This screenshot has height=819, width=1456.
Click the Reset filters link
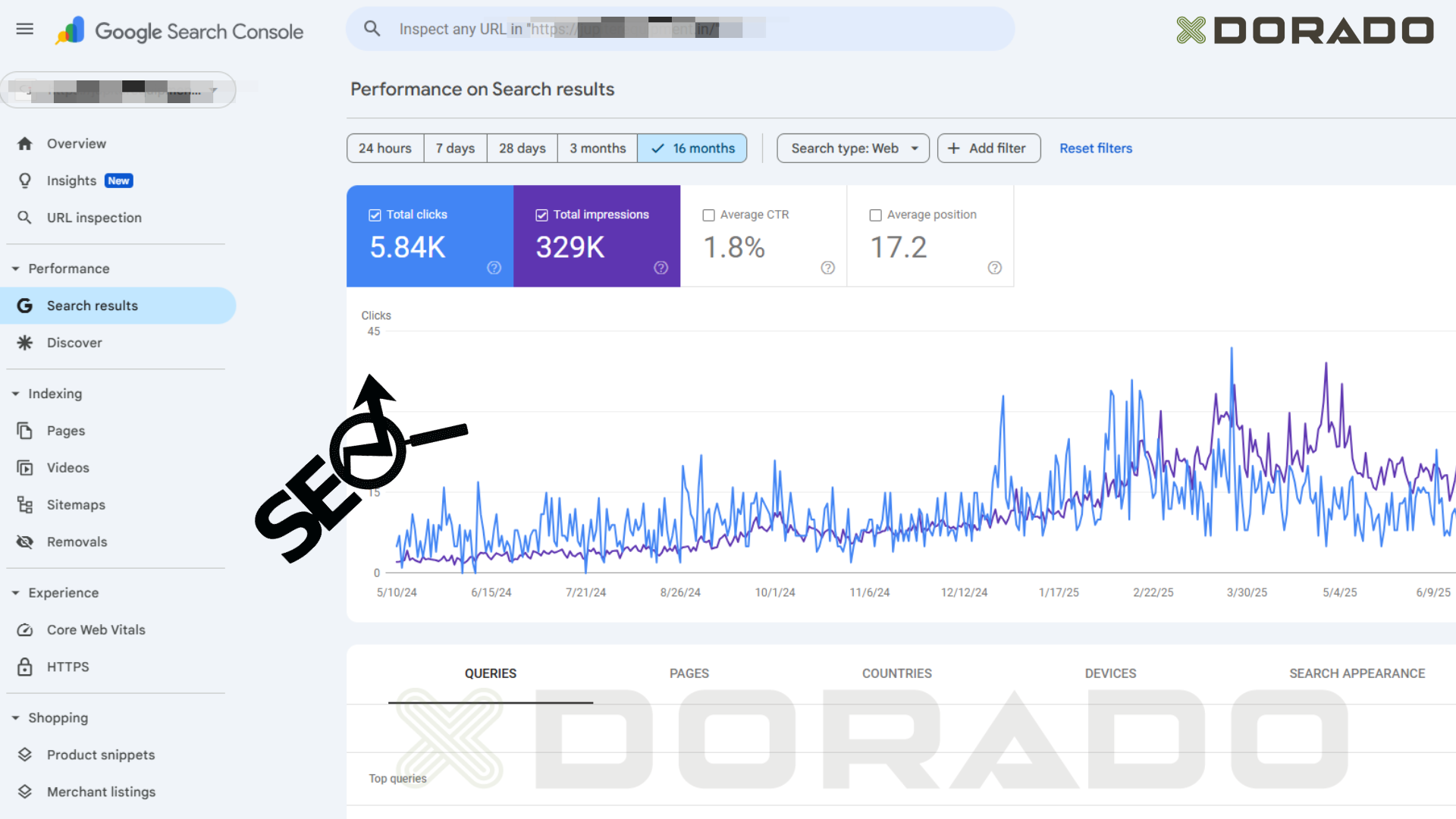1096,149
